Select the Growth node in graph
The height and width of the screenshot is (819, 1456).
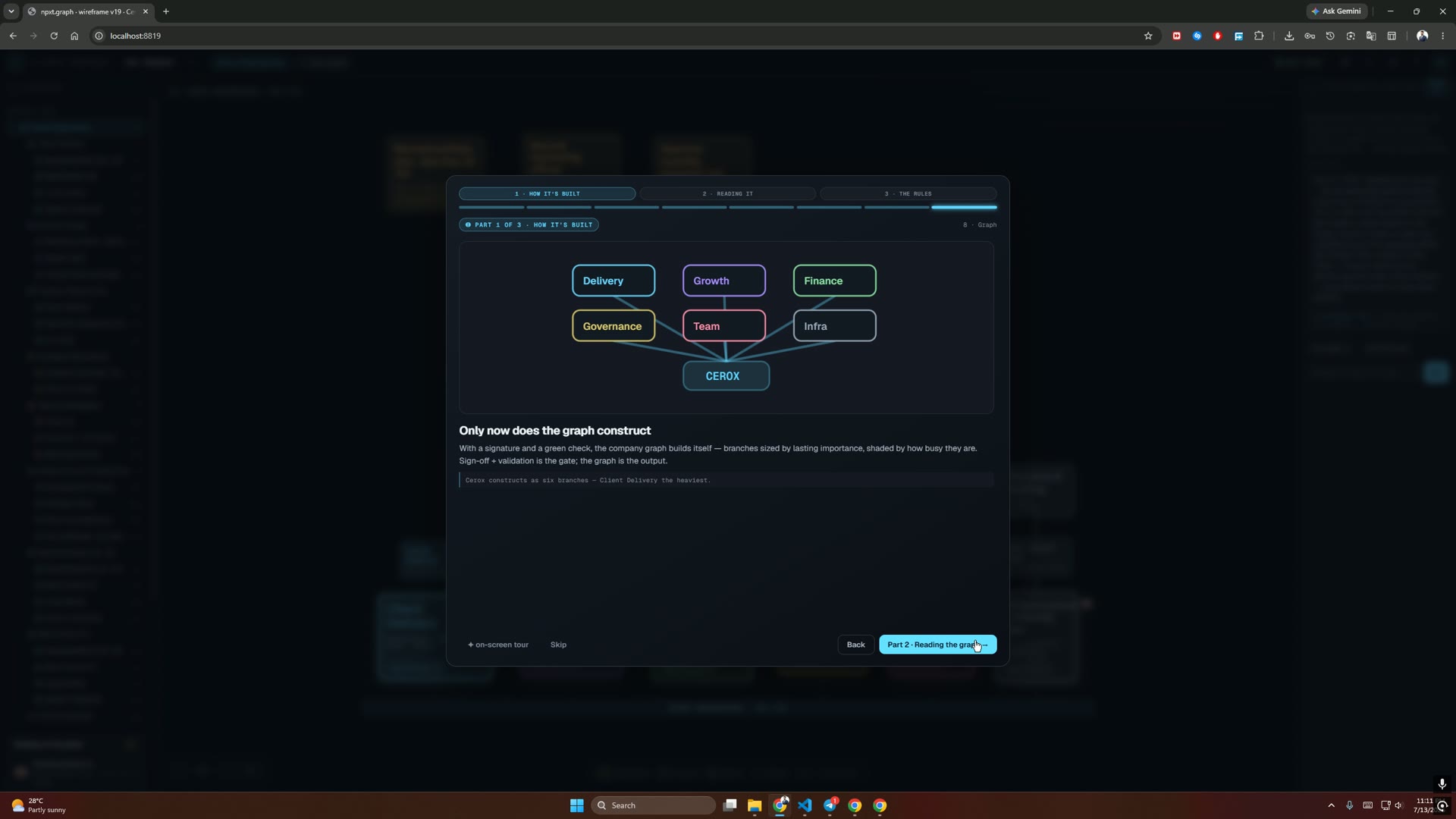pos(724,281)
